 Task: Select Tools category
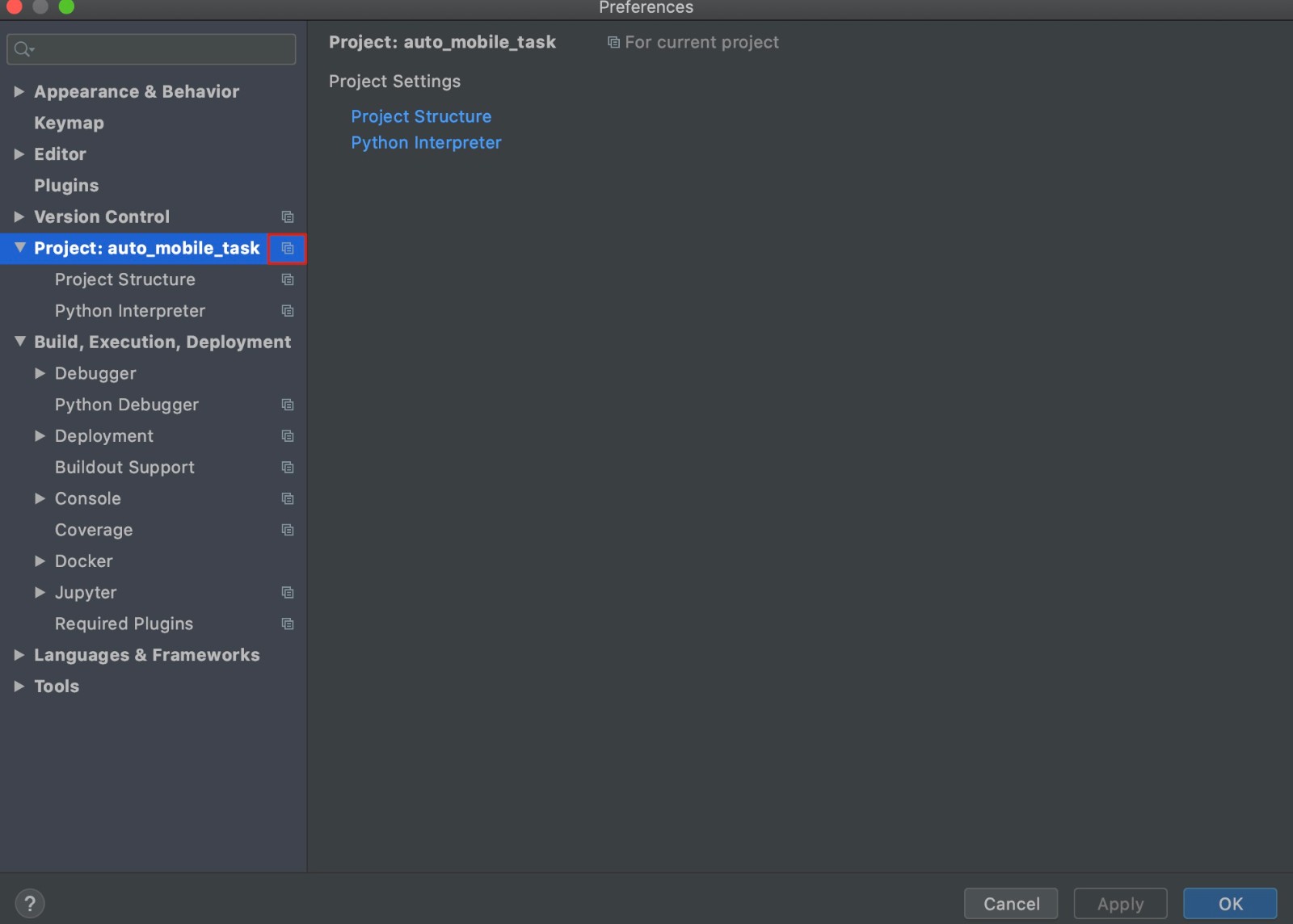(x=57, y=687)
